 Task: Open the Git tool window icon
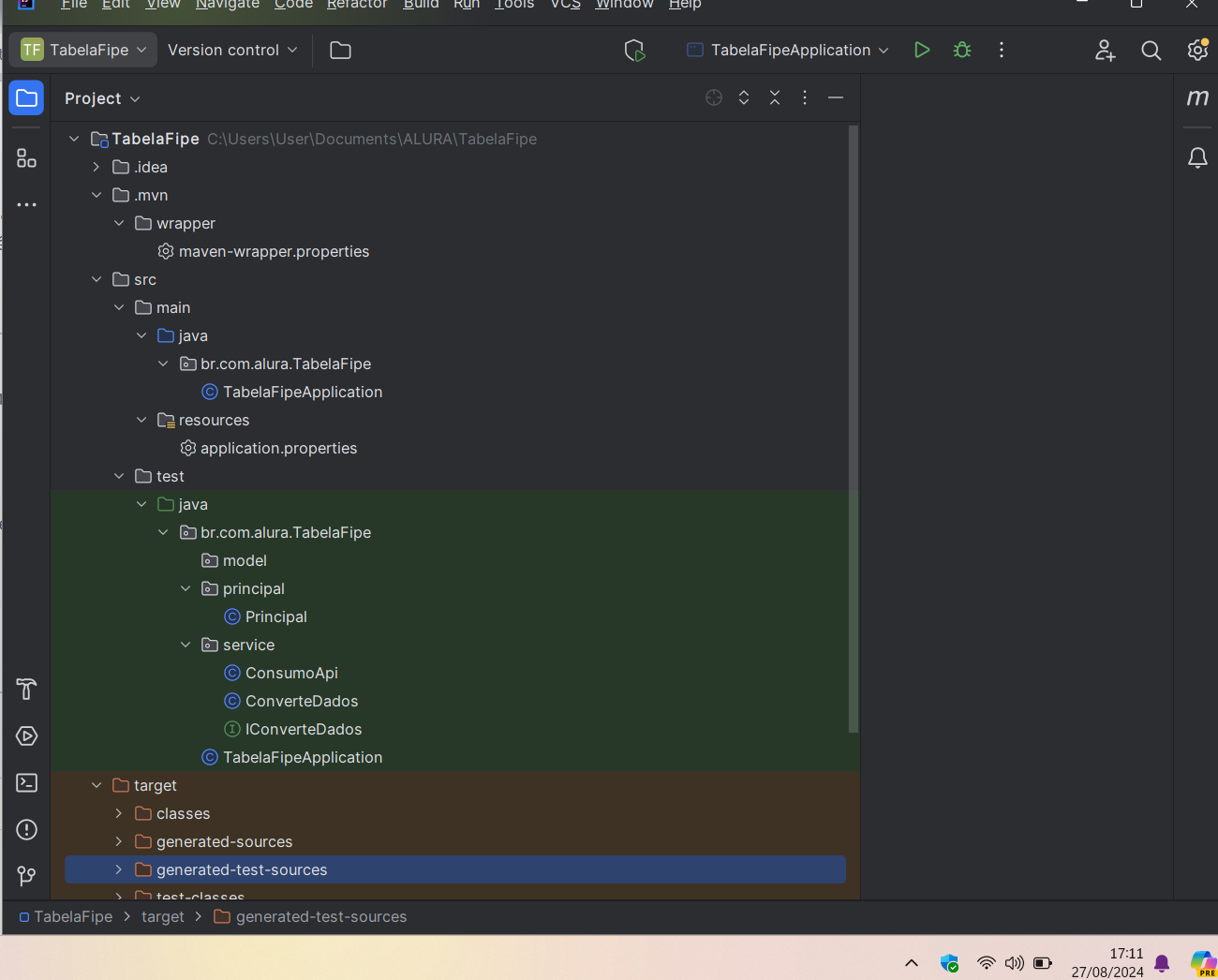click(x=26, y=876)
